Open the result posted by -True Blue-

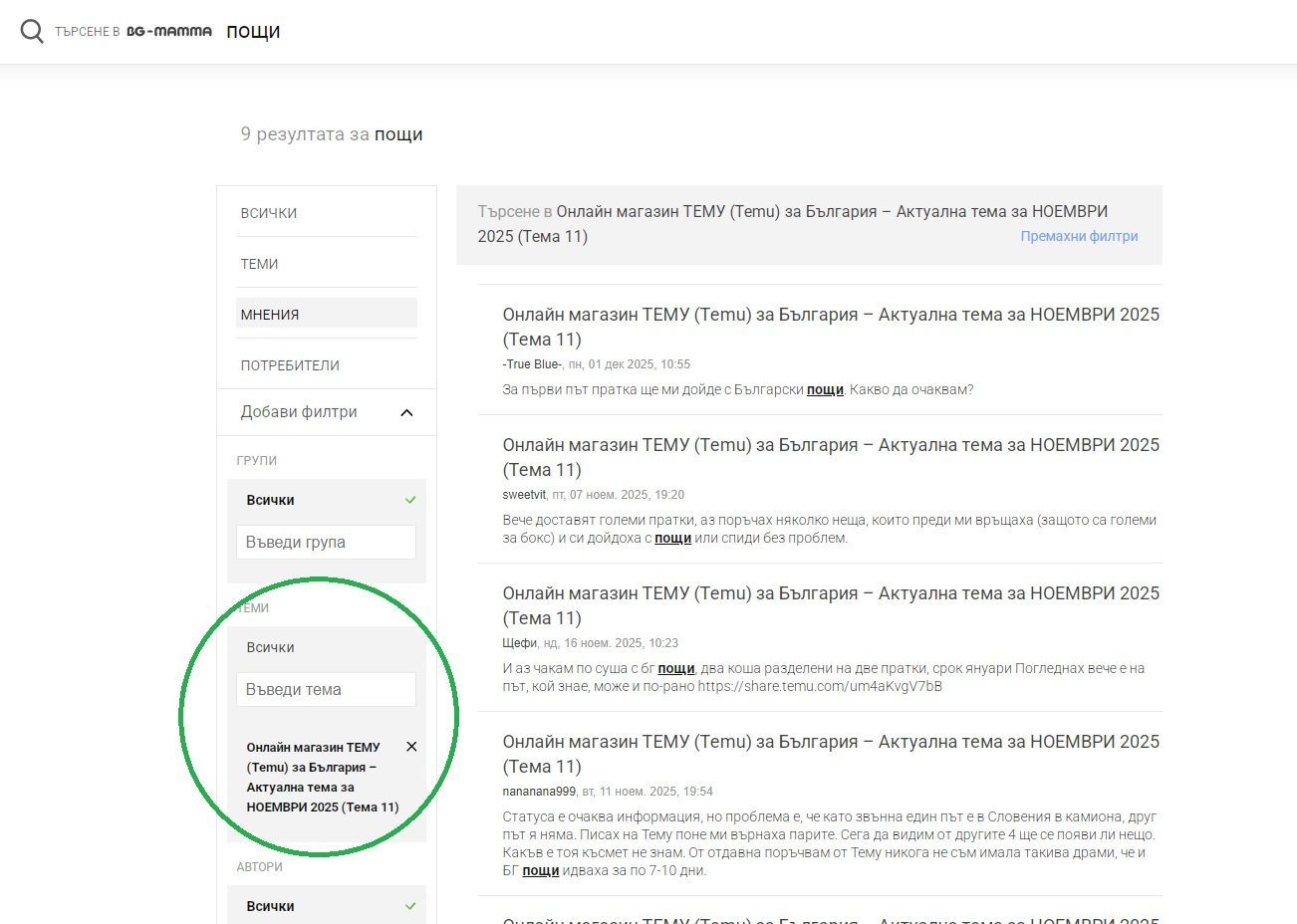tap(830, 327)
